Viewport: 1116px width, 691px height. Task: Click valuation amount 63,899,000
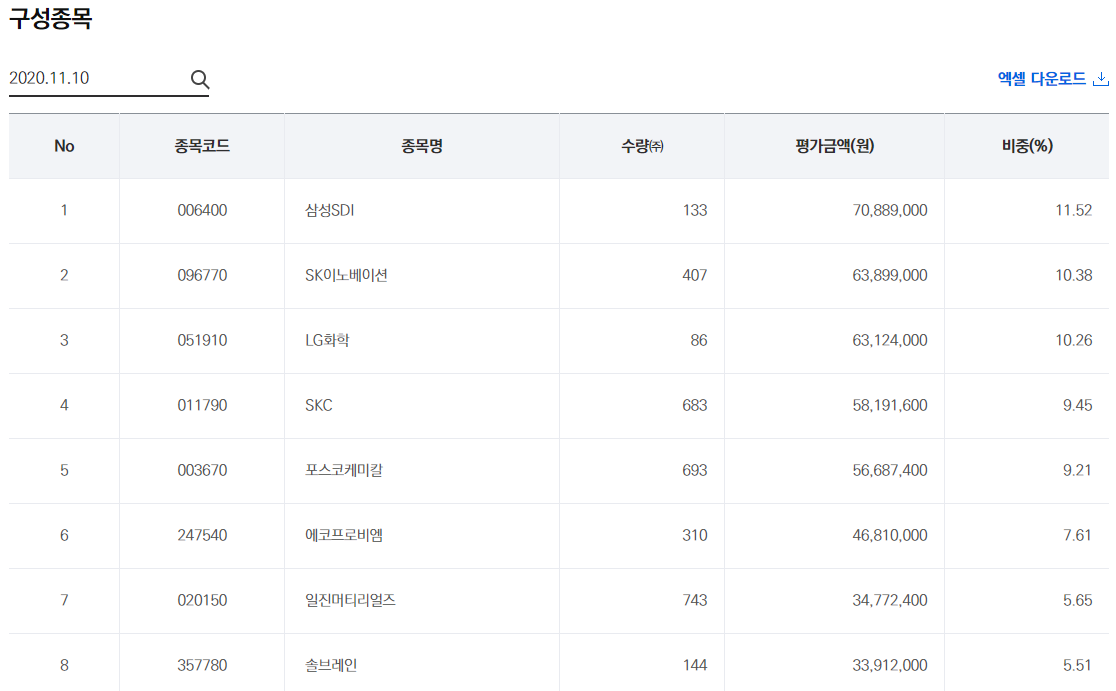pos(890,275)
